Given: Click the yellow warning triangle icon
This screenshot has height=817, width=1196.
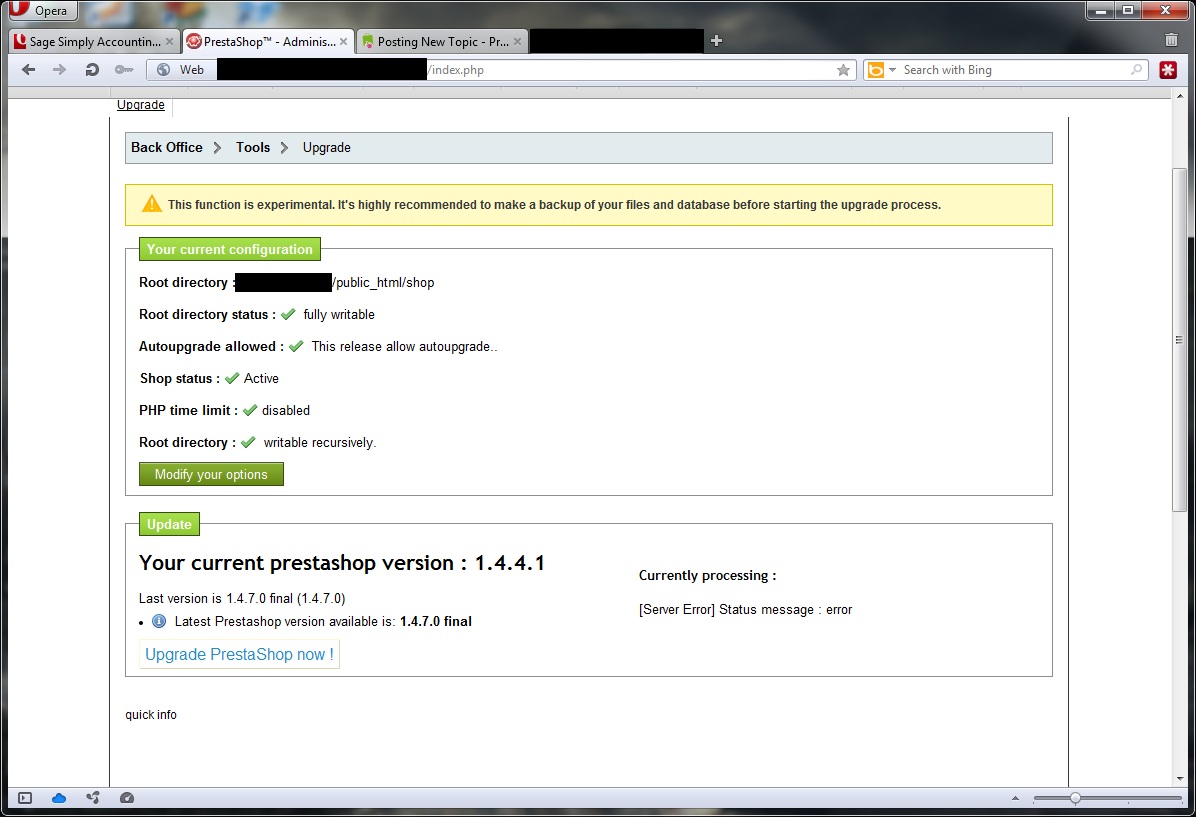Looking at the screenshot, I should (152, 204).
